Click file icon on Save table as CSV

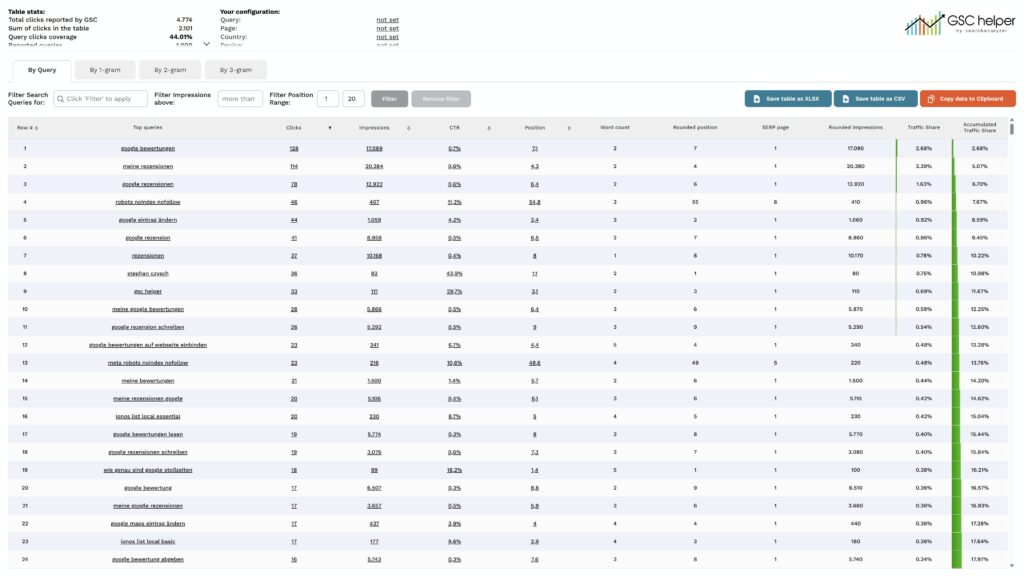(846, 99)
